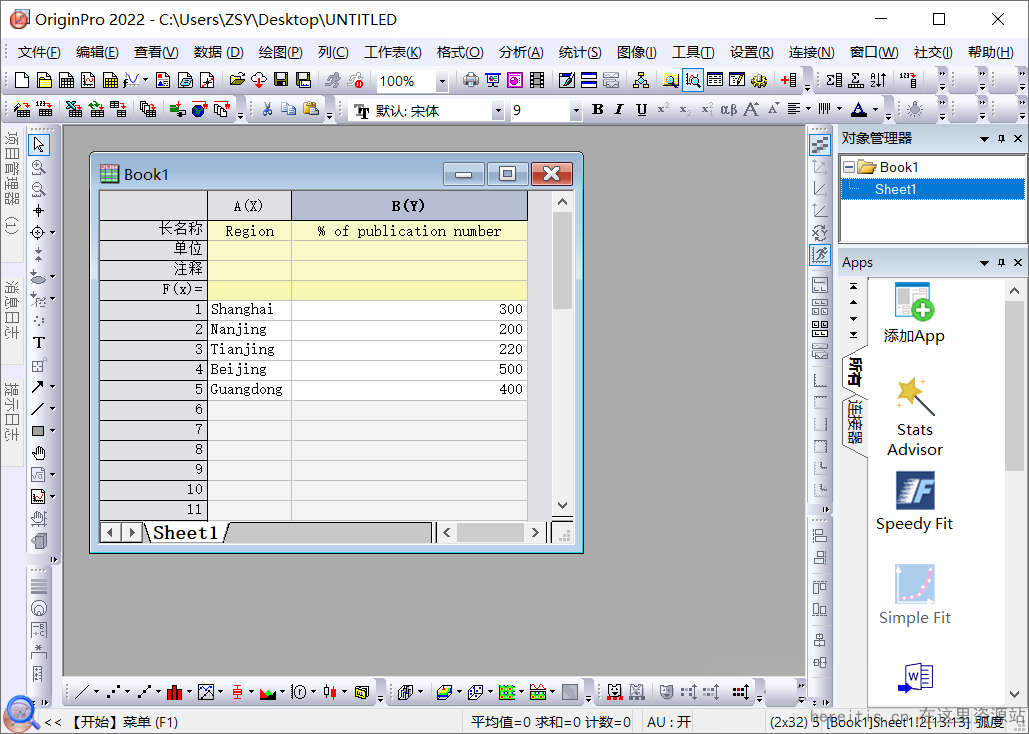Click the cell with value 500

pos(409,369)
